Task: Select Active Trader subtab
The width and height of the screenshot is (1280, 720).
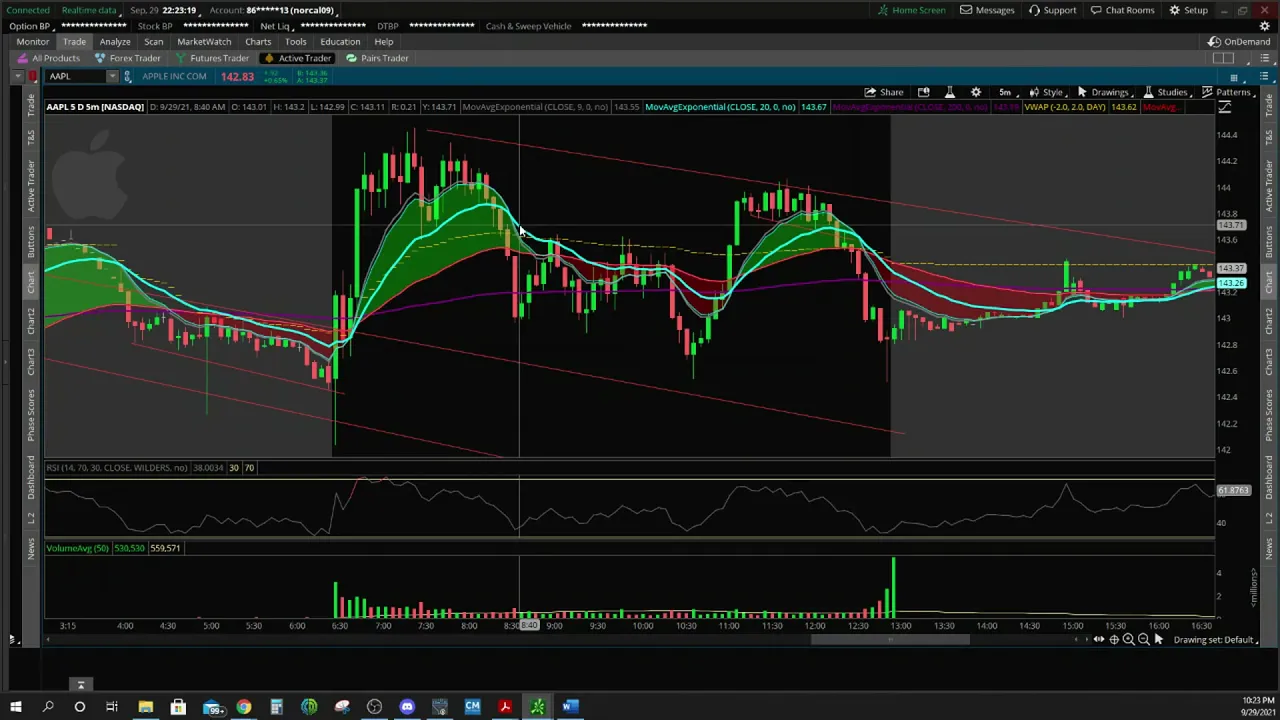Action: click(297, 58)
